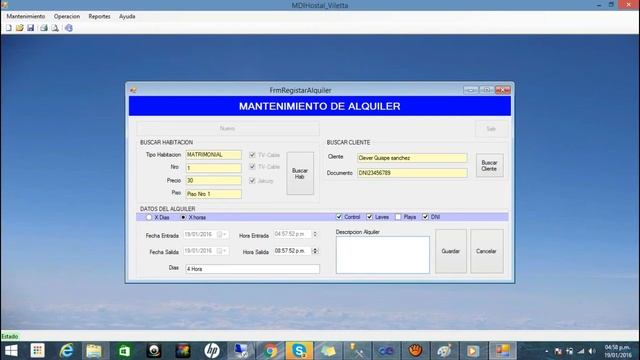The width and height of the screenshot is (640, 360).
Task: Open the apps grid taskbar icon
Action: pyautogui.click(x=38, y=351)
